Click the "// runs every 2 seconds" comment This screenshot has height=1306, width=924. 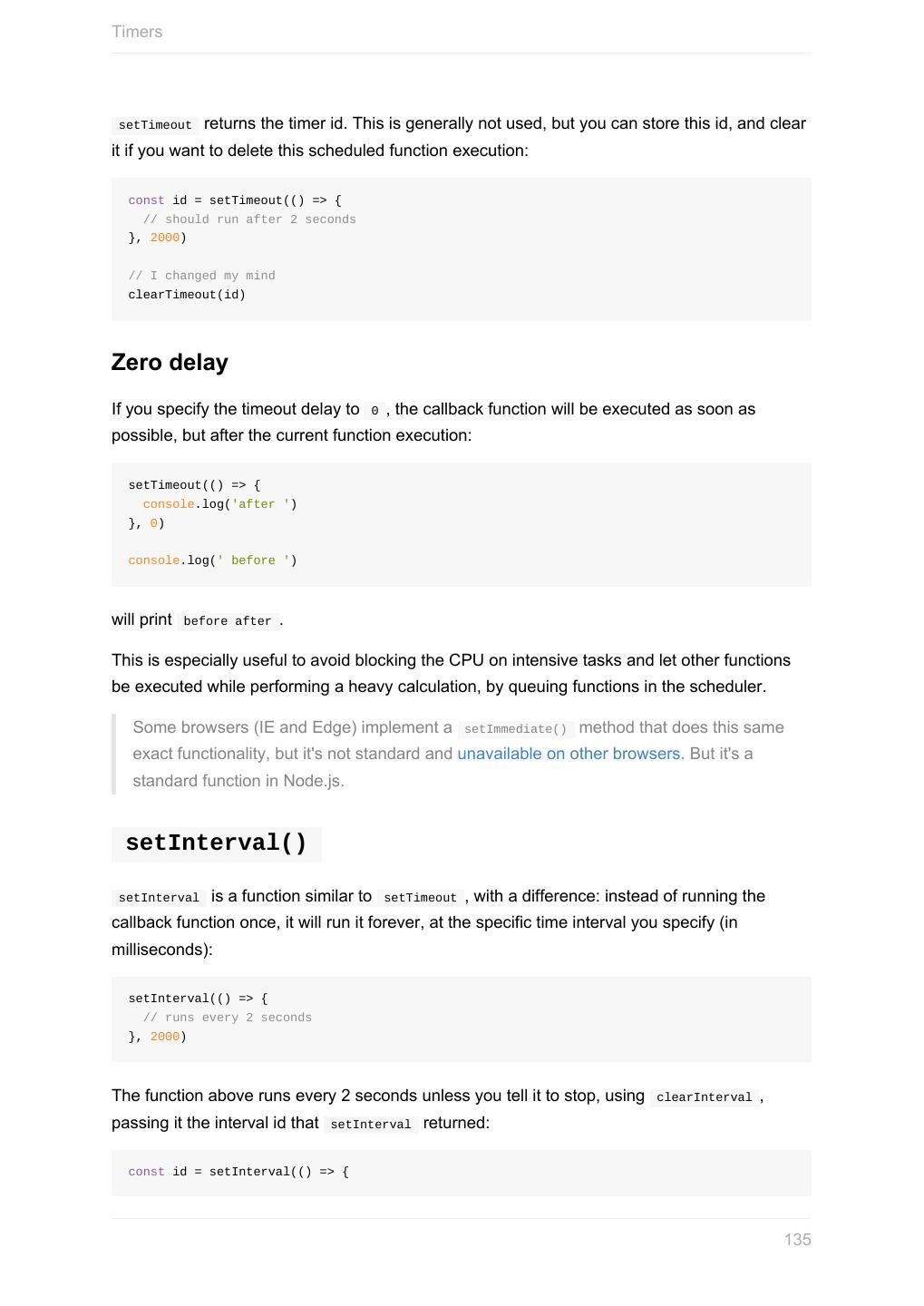click(x=228, y=1018)
